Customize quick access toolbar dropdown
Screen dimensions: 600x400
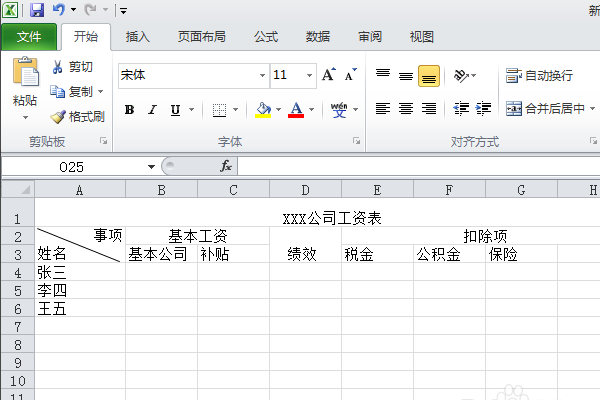pos(123,11)
